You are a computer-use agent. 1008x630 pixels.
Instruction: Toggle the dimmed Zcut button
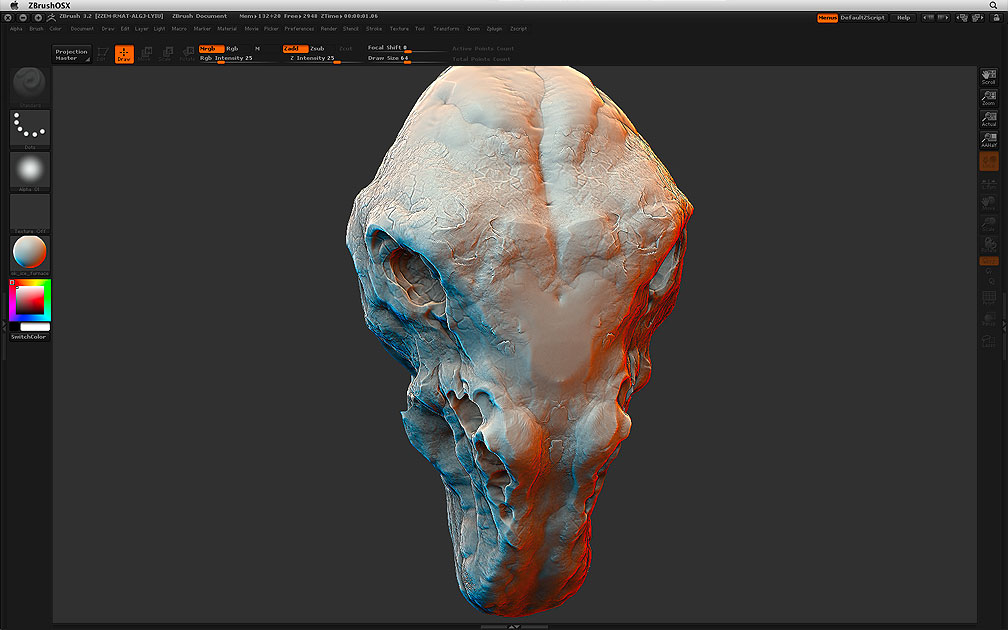click(x=346, y=49)
